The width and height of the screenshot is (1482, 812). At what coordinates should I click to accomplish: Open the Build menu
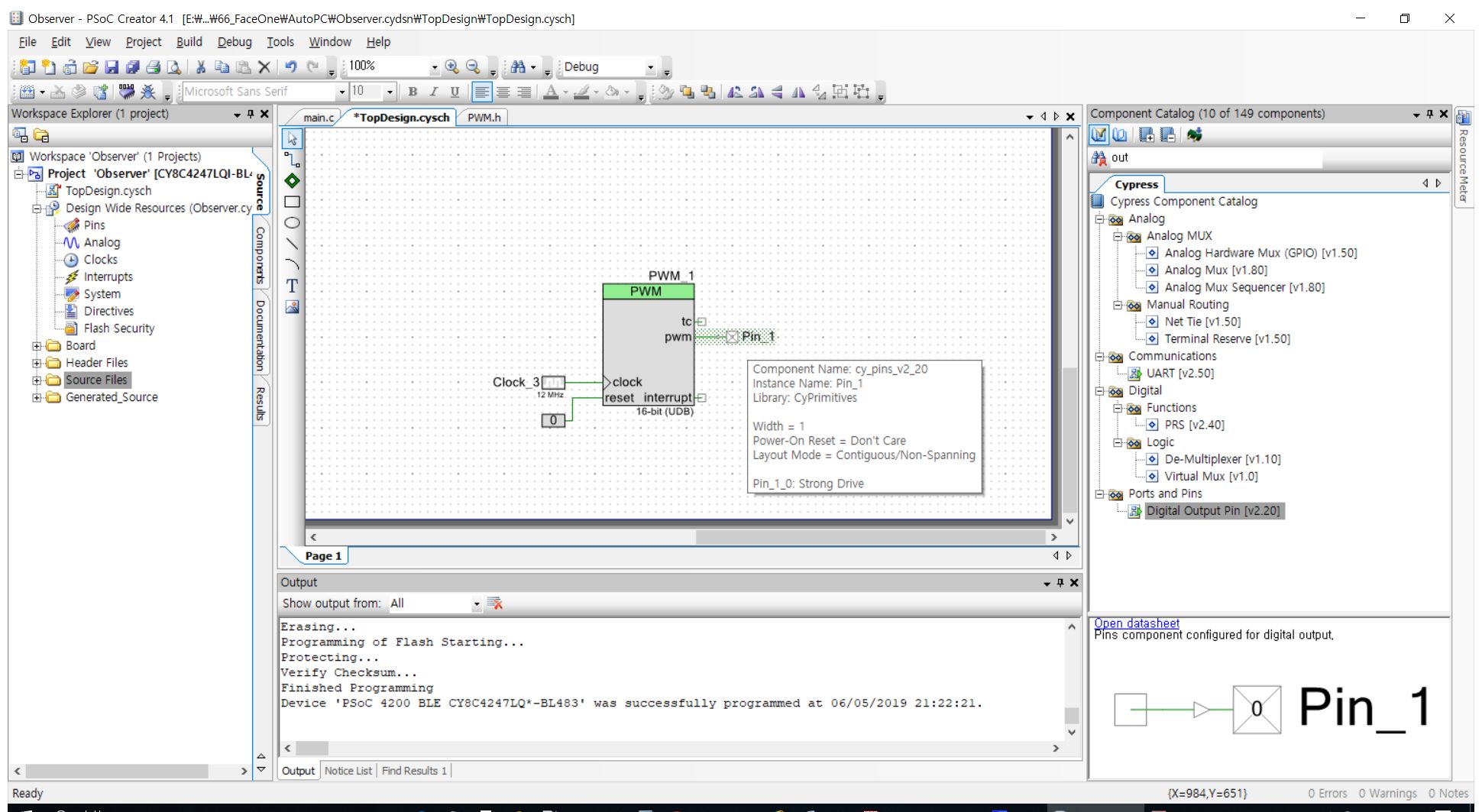[x=189, y=42]
